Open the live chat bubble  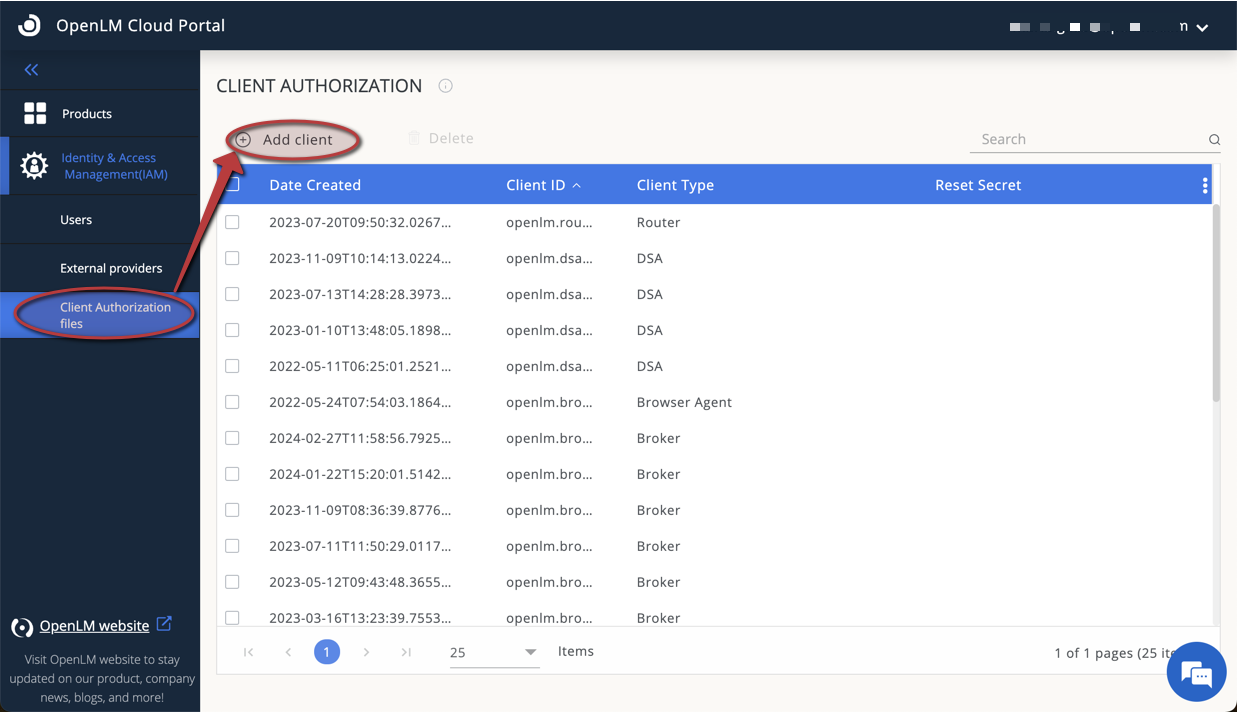pos(1196,671)
